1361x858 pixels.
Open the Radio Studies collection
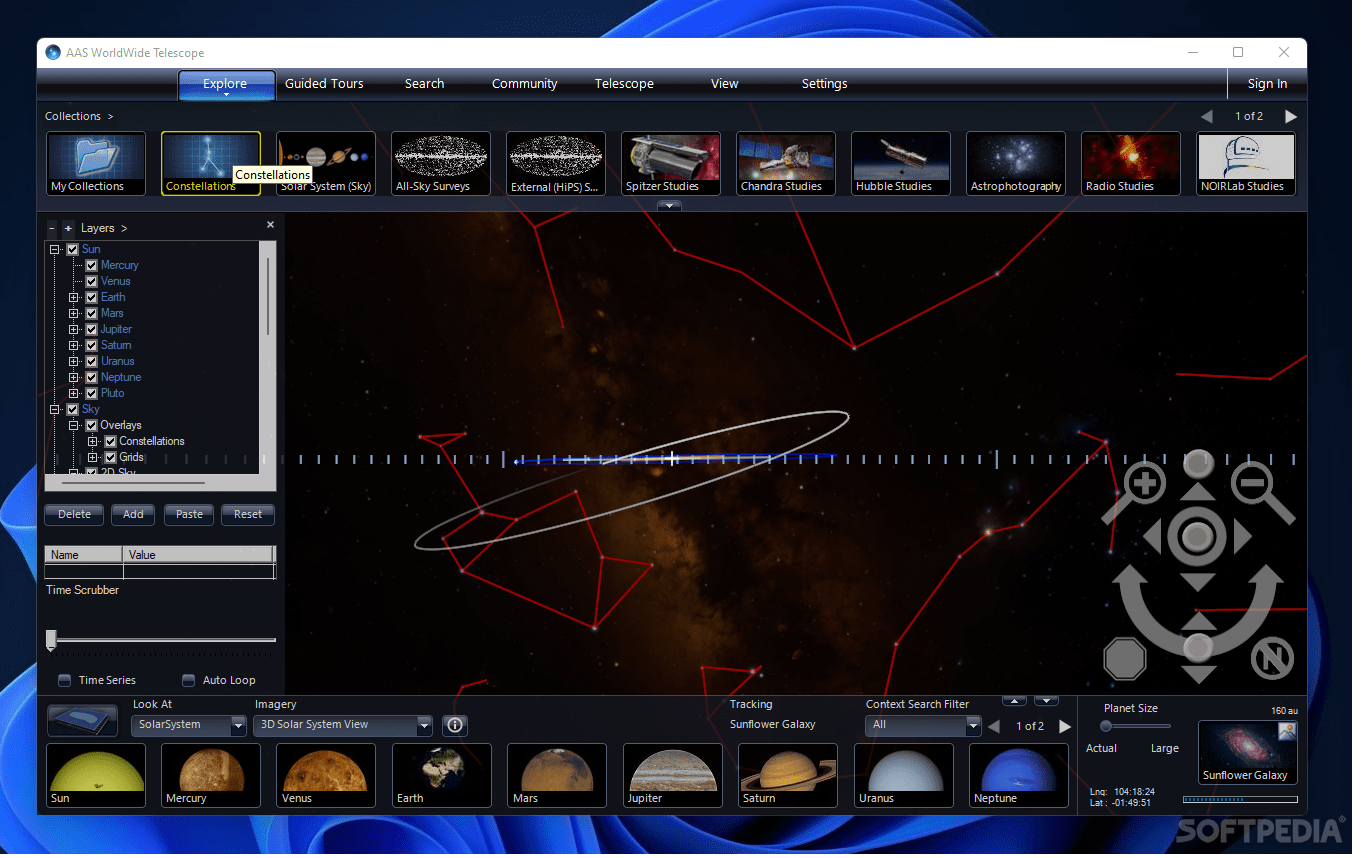(x=1131, y=164)
